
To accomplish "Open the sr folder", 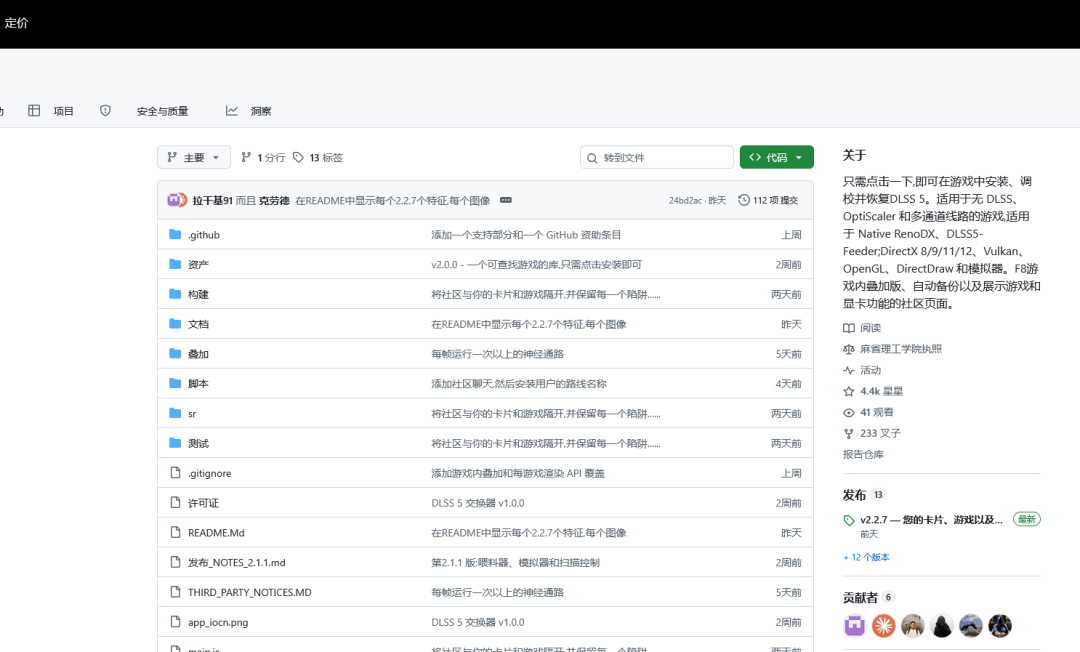I will coord(192,414).
